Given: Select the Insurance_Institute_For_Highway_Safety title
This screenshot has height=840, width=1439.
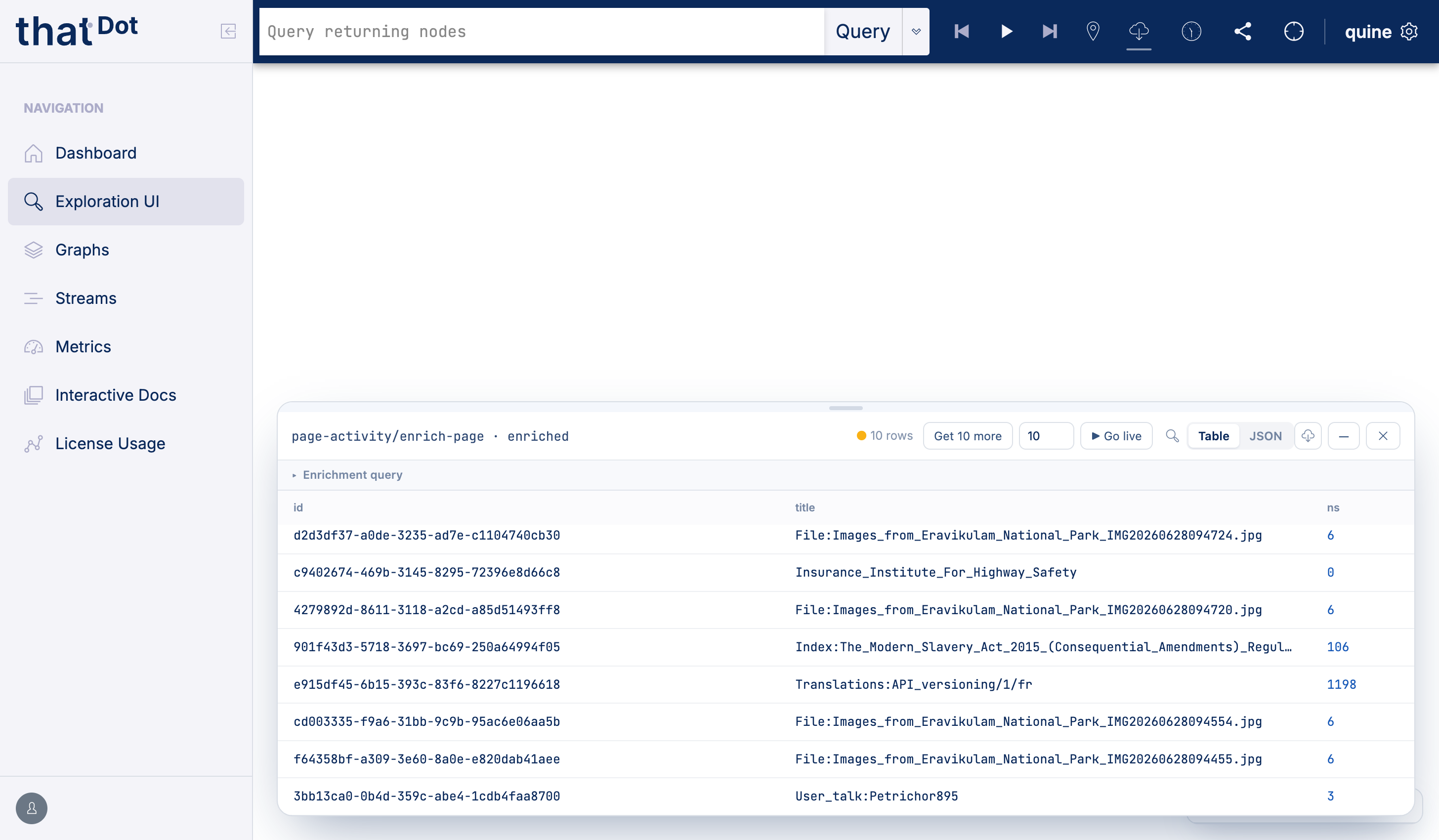Looking at the screenshot, I should [x=936, y=572].
